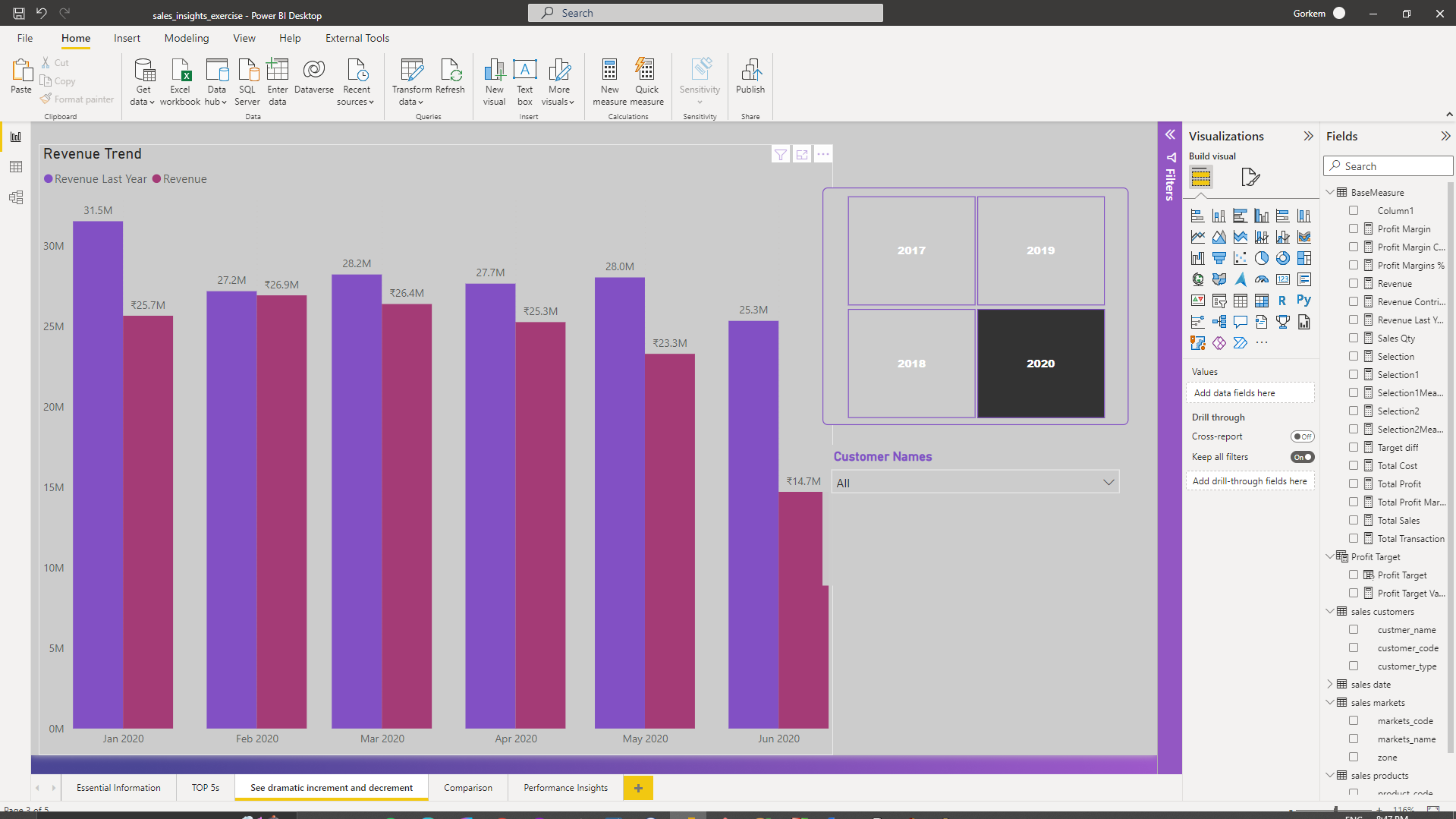Collapse the sales products table
This screenshot has height=819, width=1456.
(1330, 775)
